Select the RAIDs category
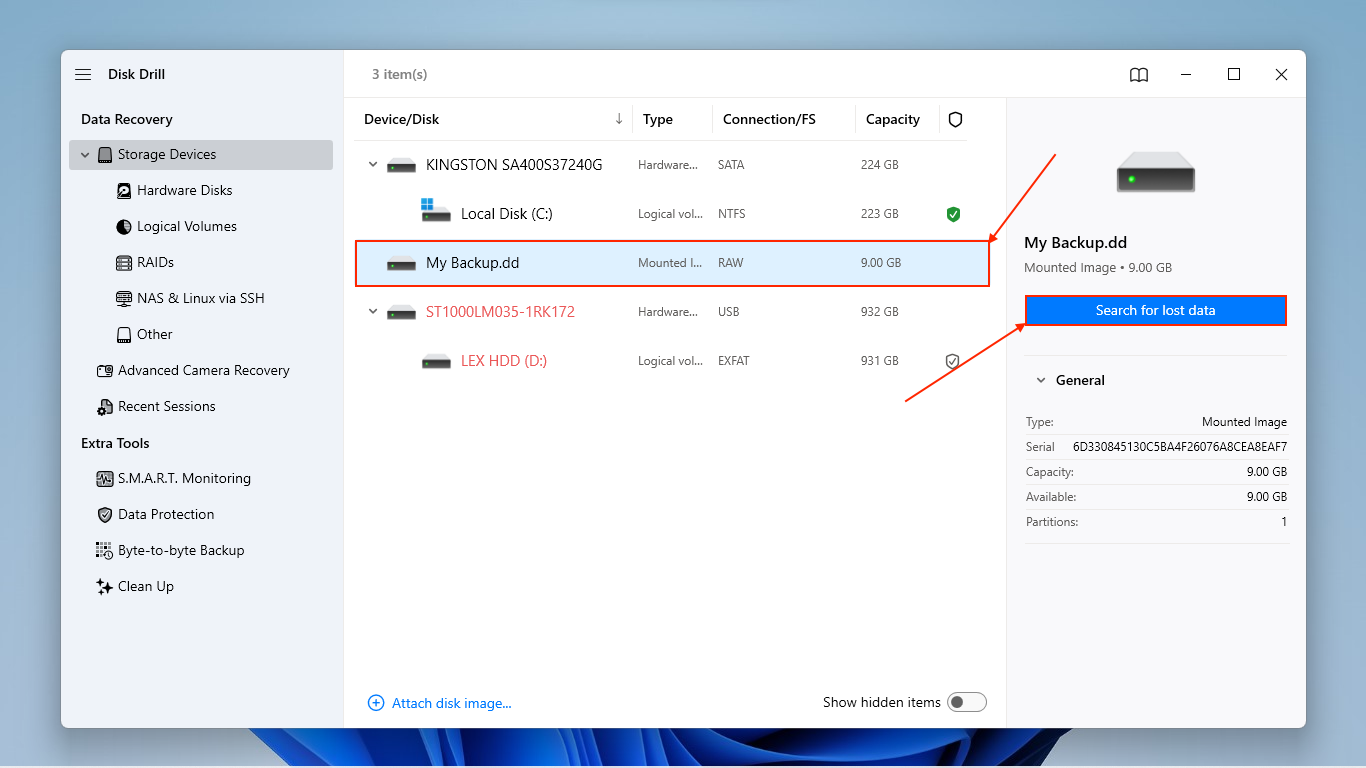Screen dimensions: 1366x768 pos(156,262)
